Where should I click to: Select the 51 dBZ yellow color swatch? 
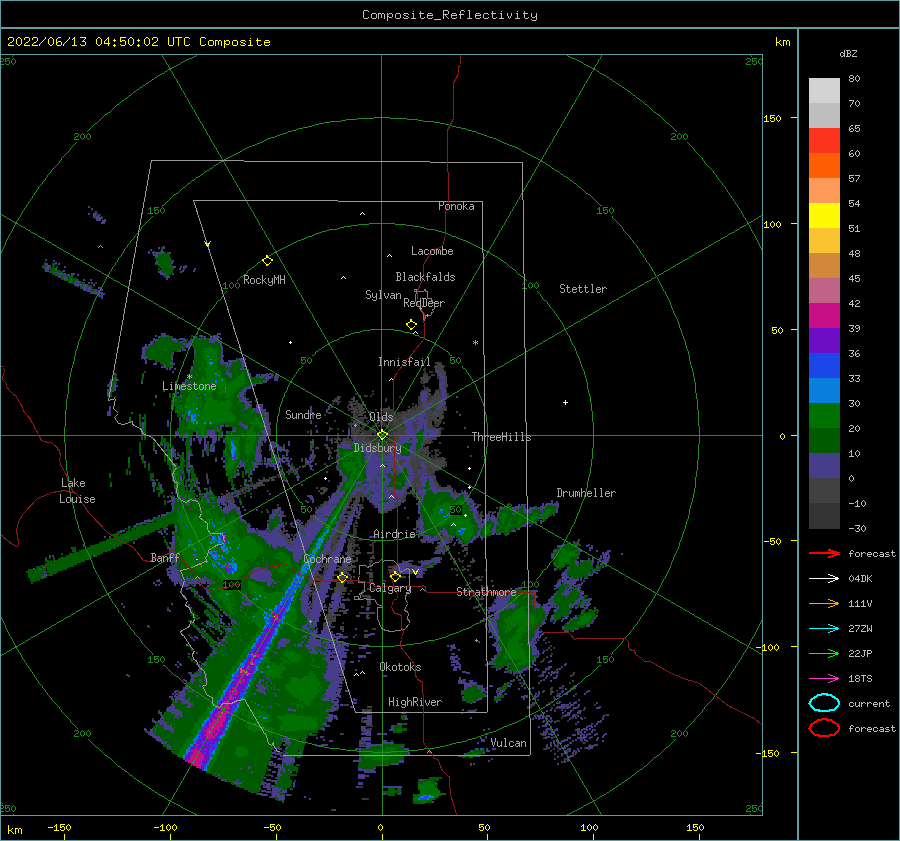pyautogui.click(x=824, y=215)
